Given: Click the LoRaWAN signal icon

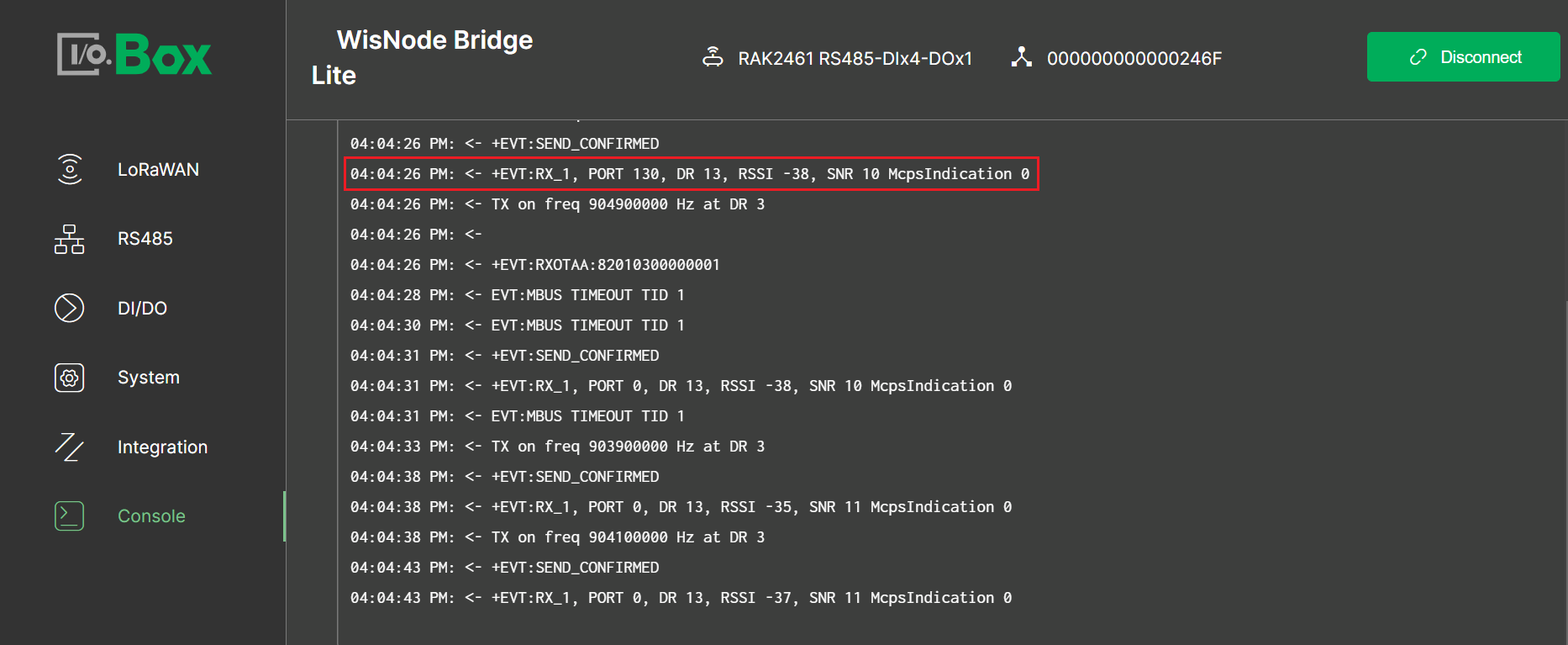Looking at the screenshot, I should click(70, 169).
